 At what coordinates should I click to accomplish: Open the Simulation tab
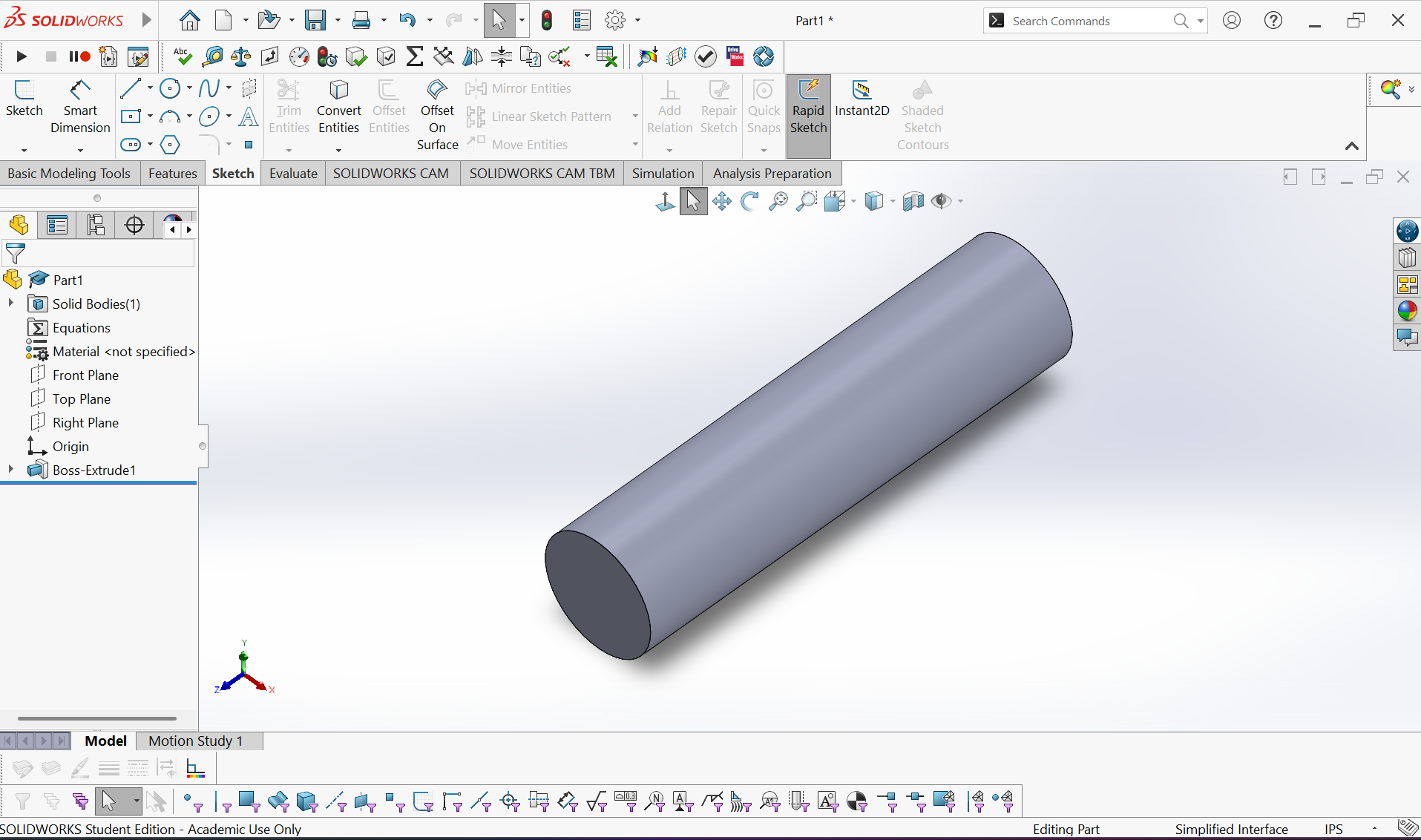(663, 173)
